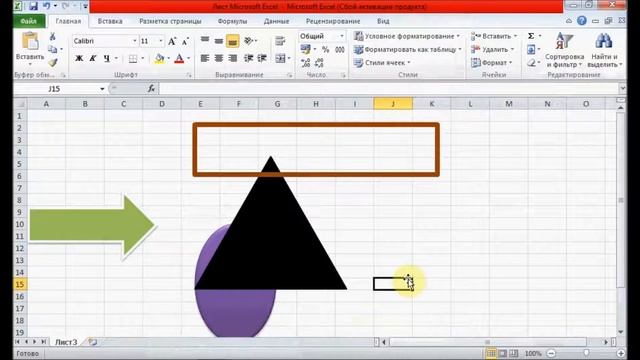
Task: Open the Условное форматирование dropdown
Action: pos(407,36)
